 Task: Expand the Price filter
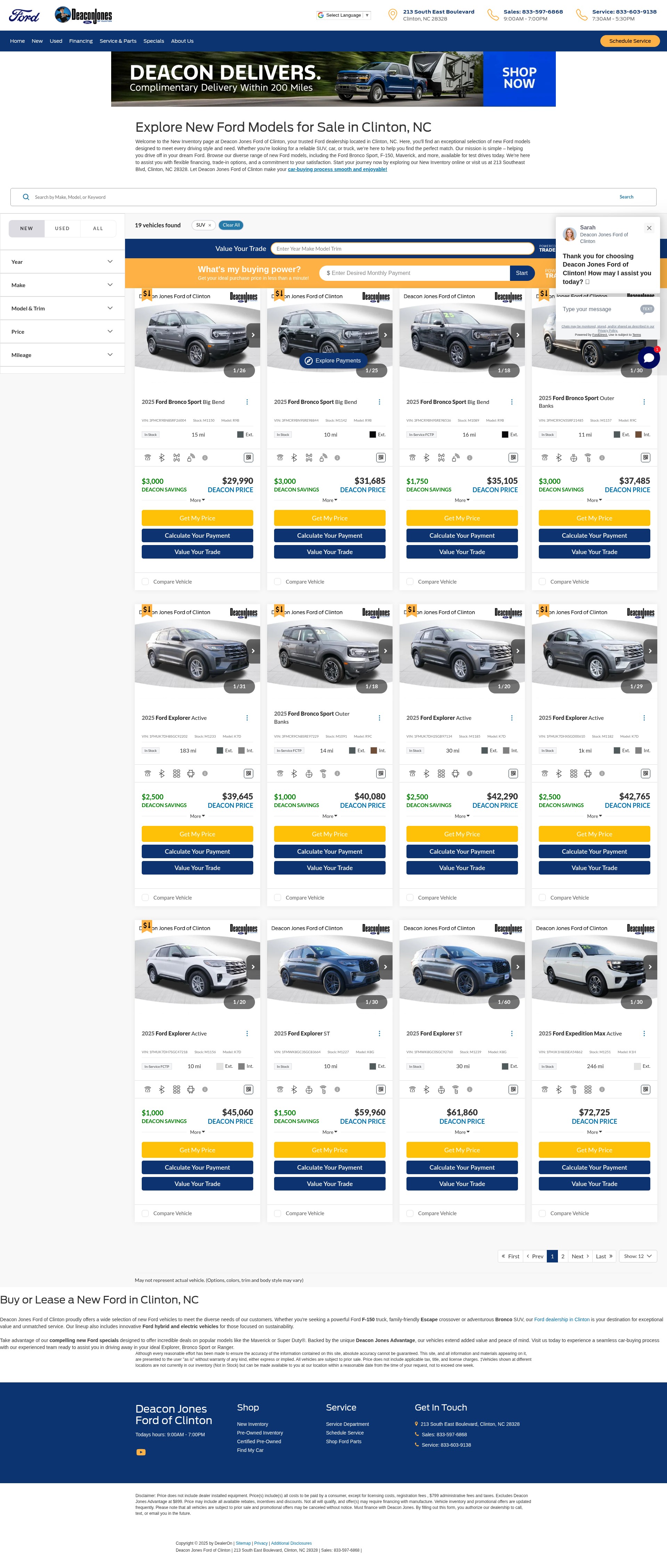pos(62,332)
